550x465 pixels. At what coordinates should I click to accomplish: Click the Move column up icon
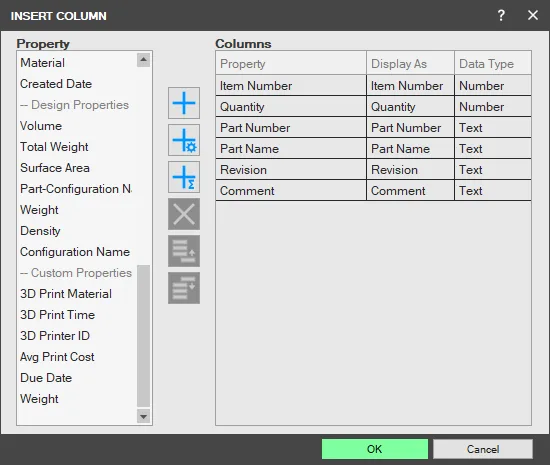coord(184,251)
